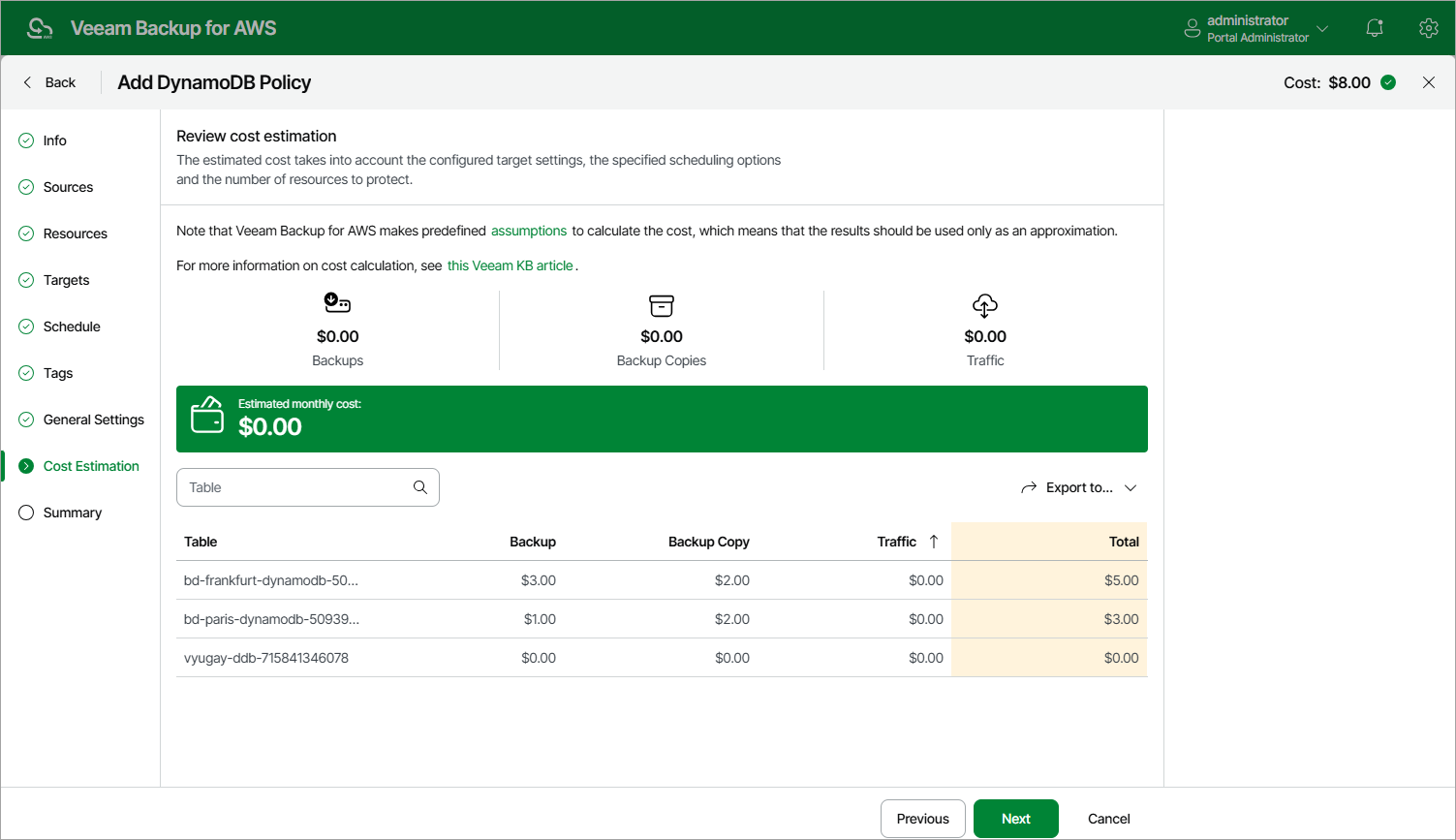This screenshot has width=1456, height=840.
Task: Go to the Summary step
Action: tap(72, 513)
